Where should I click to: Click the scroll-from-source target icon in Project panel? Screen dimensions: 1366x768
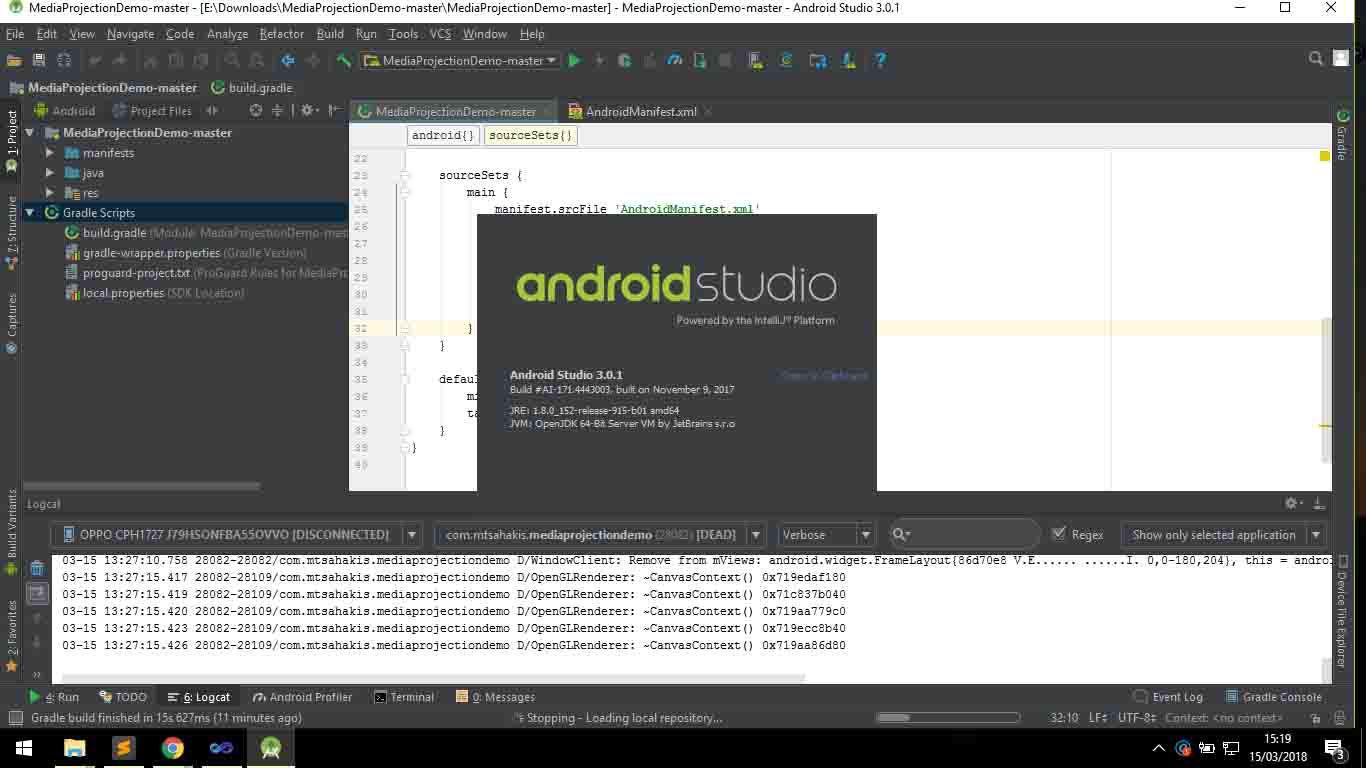(x=256, y=111)
